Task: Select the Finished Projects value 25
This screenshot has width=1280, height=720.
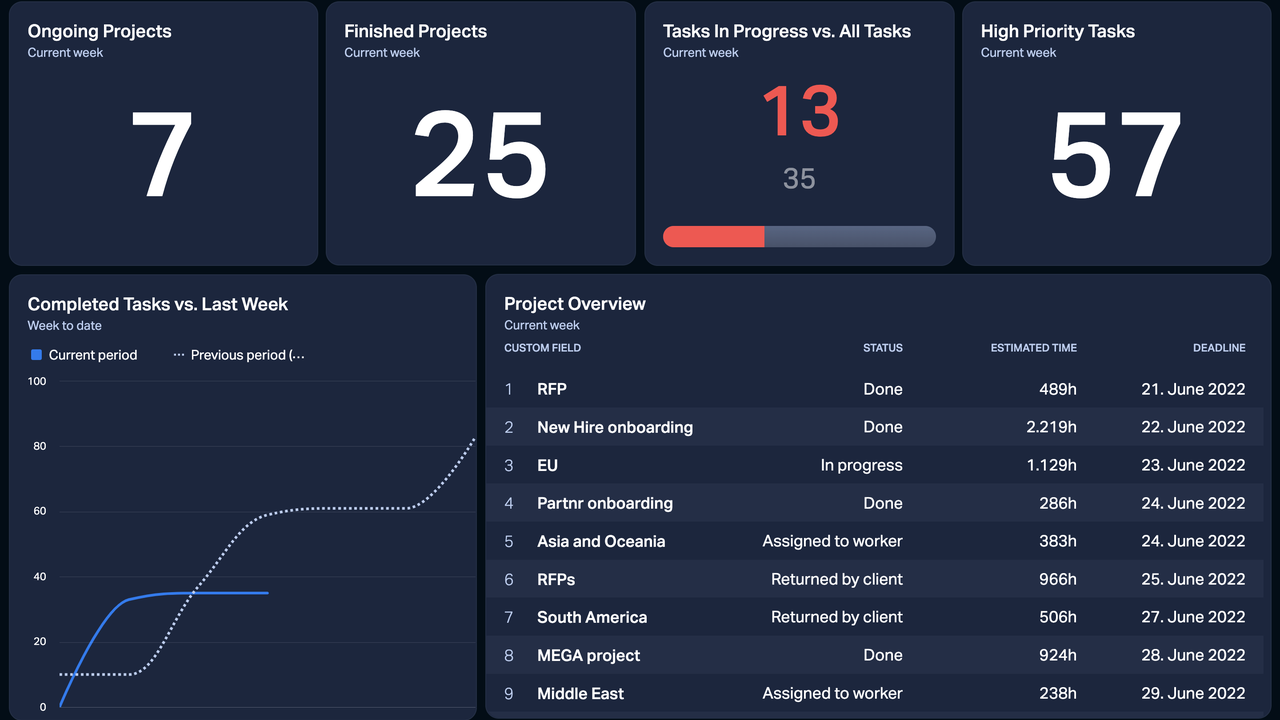Action: tap(480, 156)
